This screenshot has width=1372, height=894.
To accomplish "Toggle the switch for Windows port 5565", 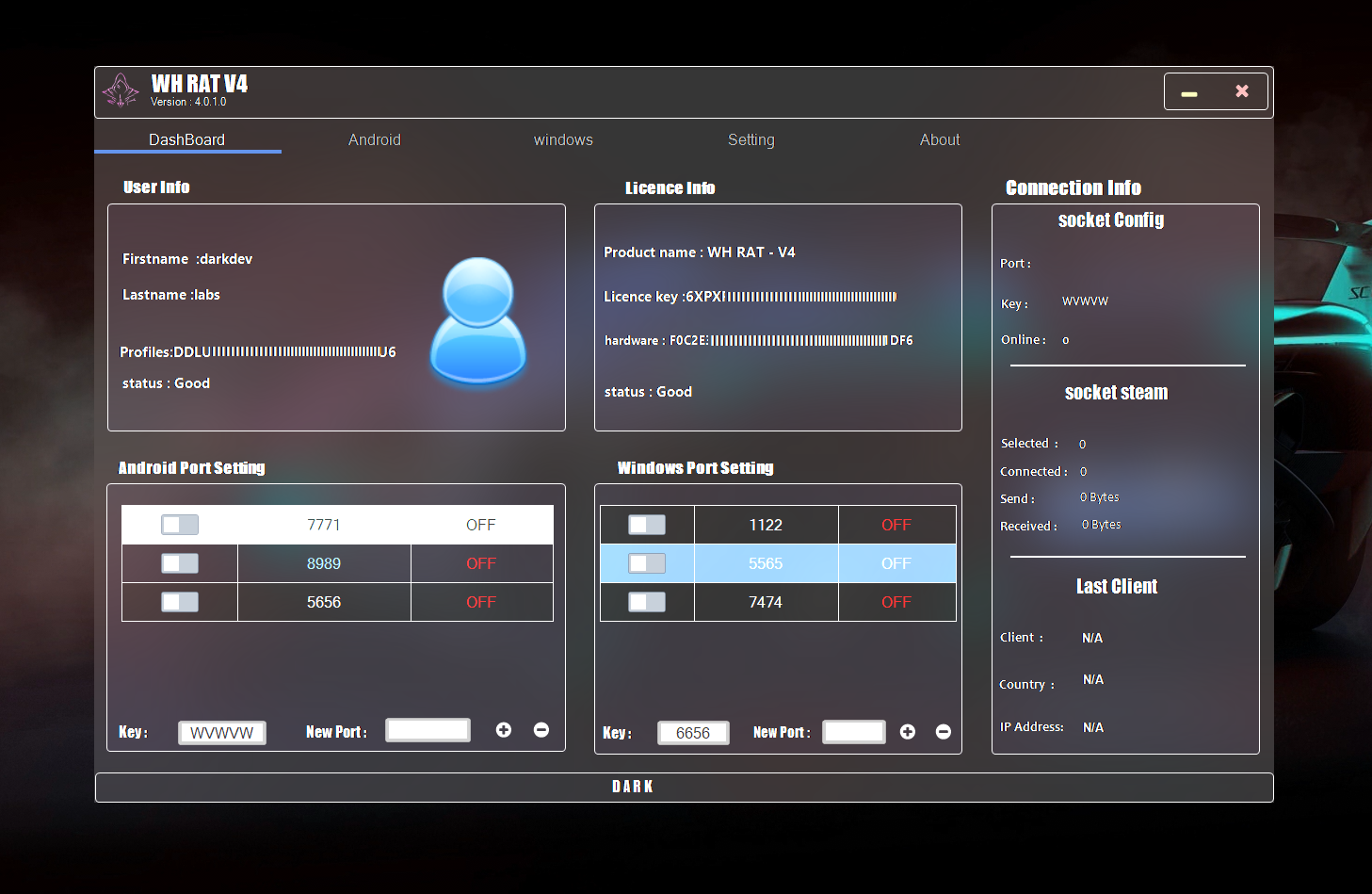I will [647, 563].
